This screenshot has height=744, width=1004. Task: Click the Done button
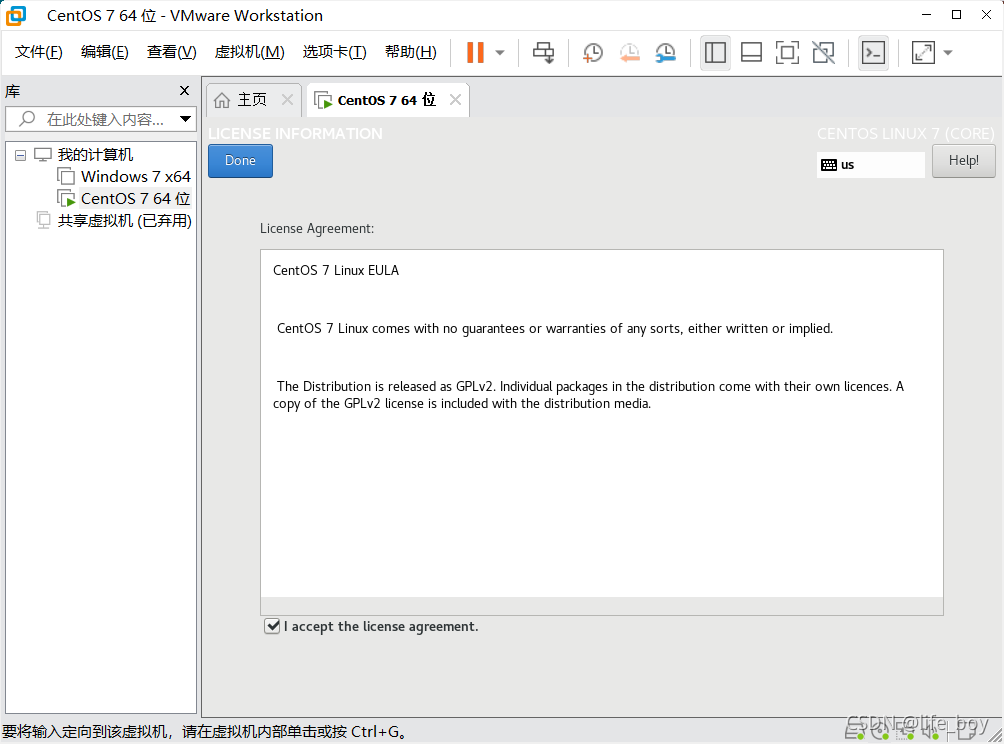240,161
